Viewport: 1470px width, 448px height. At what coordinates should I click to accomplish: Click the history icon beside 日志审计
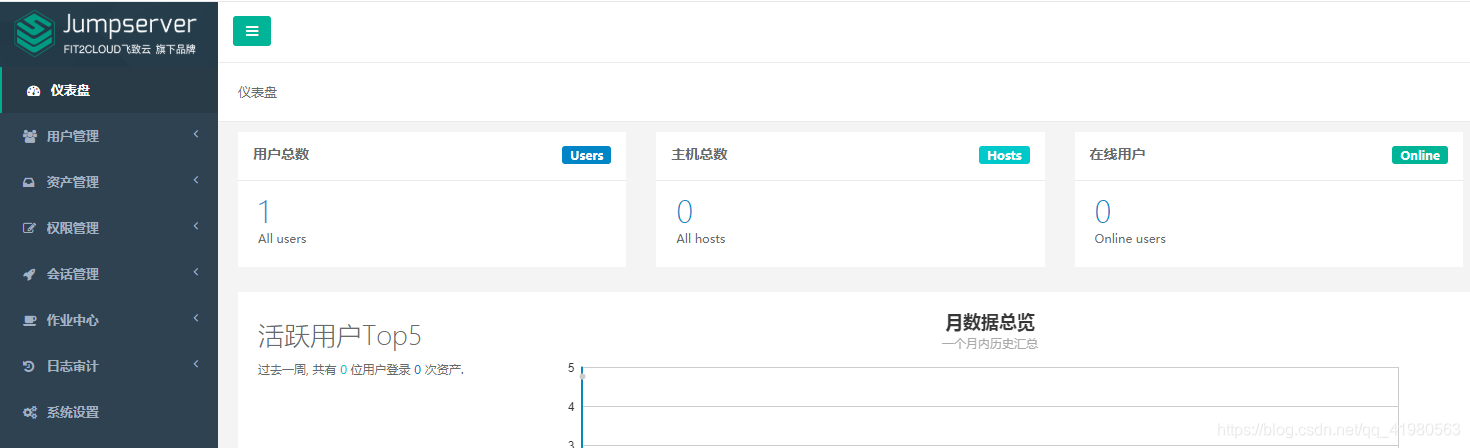[x=30, y=367]
